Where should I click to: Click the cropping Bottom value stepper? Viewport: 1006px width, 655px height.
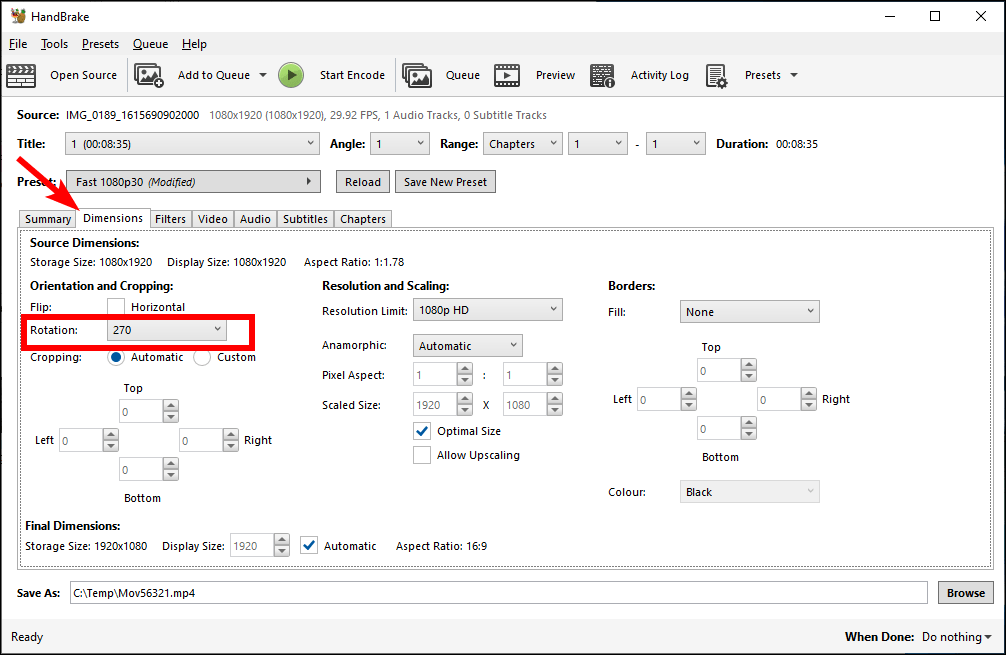pyautogui.click(x=171, y=469)
